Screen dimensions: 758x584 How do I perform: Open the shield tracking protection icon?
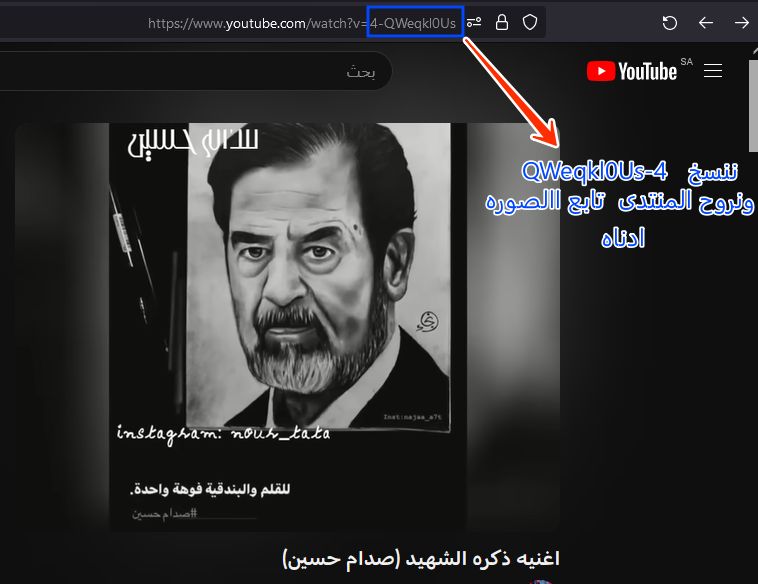(530, 22)
